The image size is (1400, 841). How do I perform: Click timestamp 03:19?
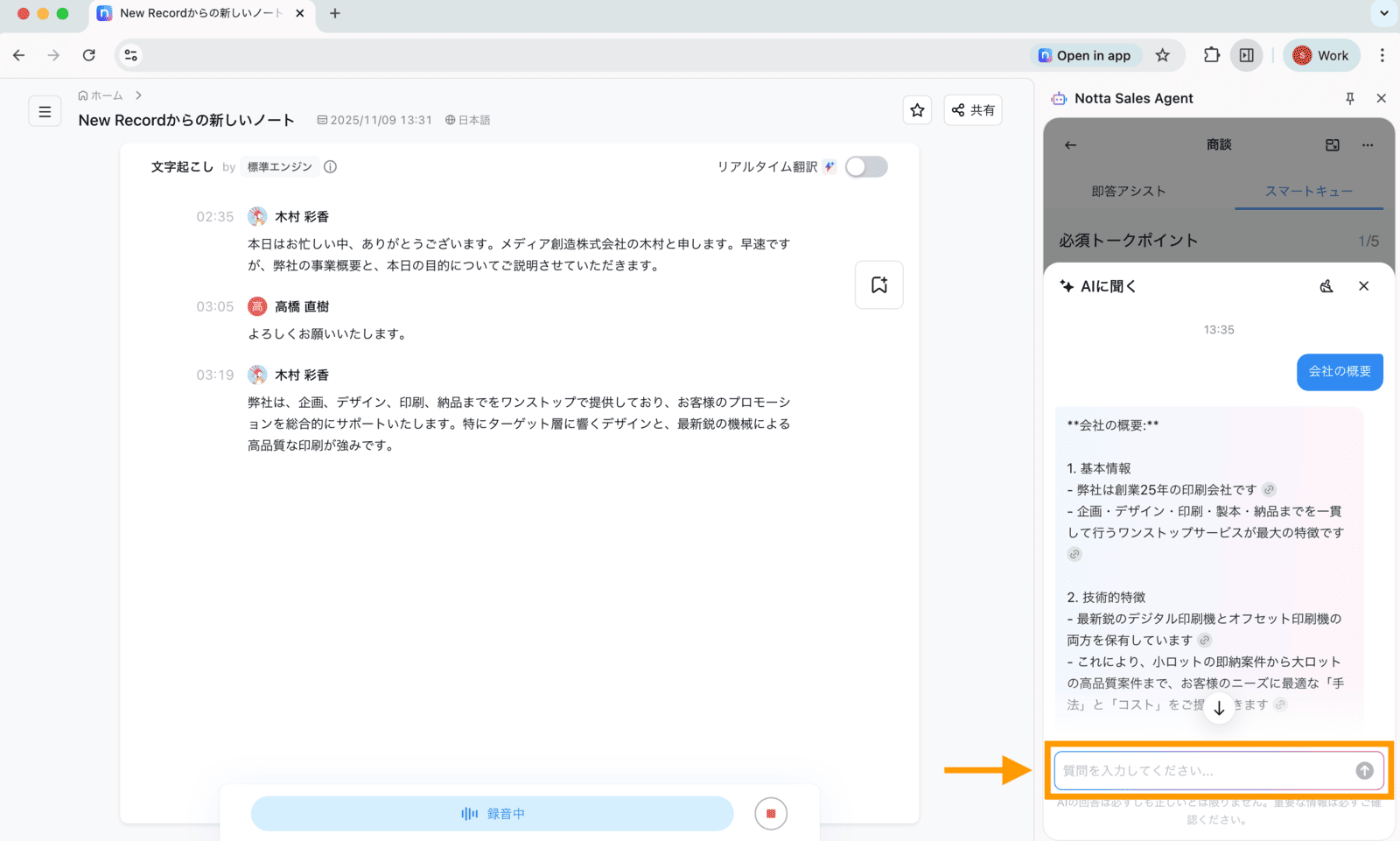point(215,375)
